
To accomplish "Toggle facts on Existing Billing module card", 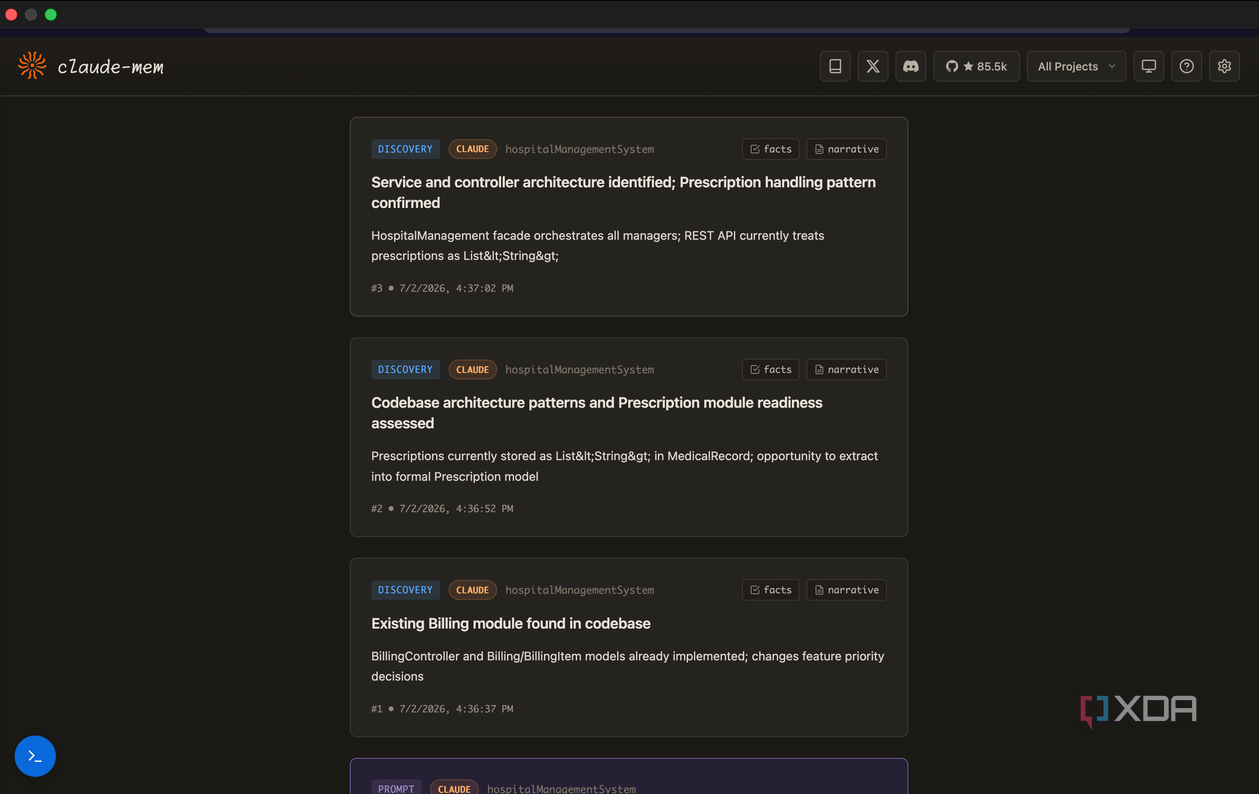I will [x=770, y=590].
